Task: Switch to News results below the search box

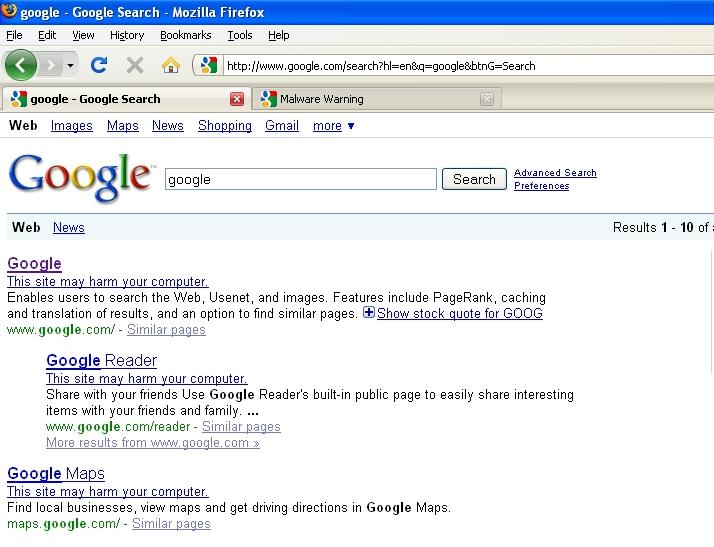Action: point(69,227)
